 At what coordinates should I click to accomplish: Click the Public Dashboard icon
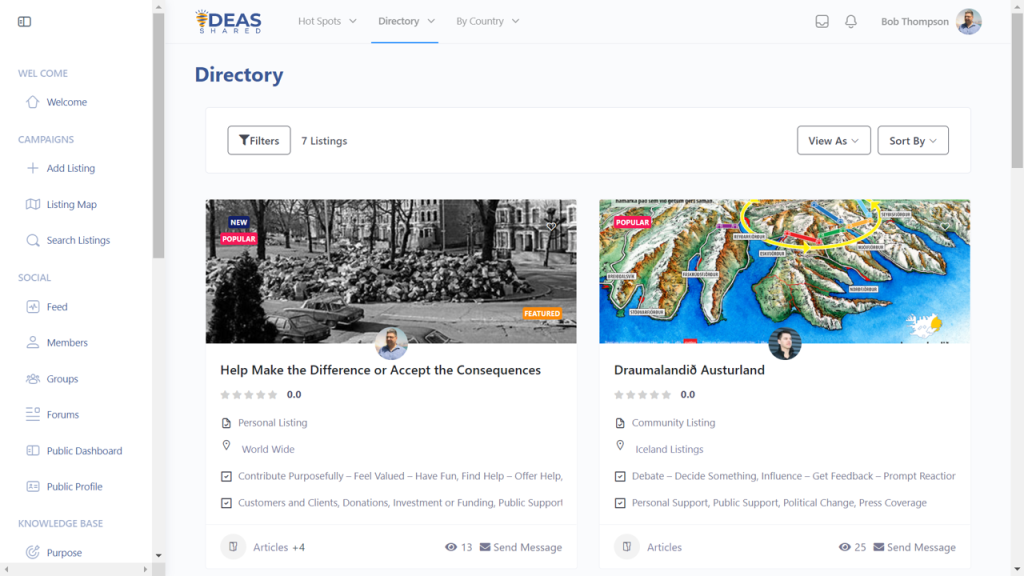[33, 451]
